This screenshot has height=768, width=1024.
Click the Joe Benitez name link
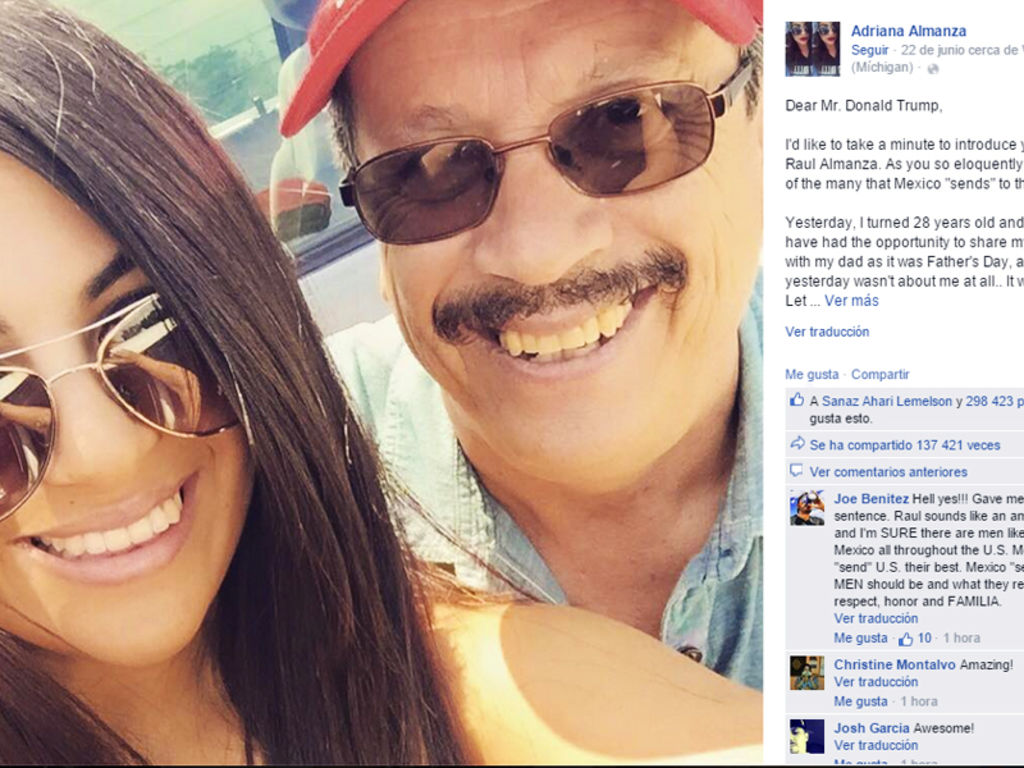click(x=871, y=499)
